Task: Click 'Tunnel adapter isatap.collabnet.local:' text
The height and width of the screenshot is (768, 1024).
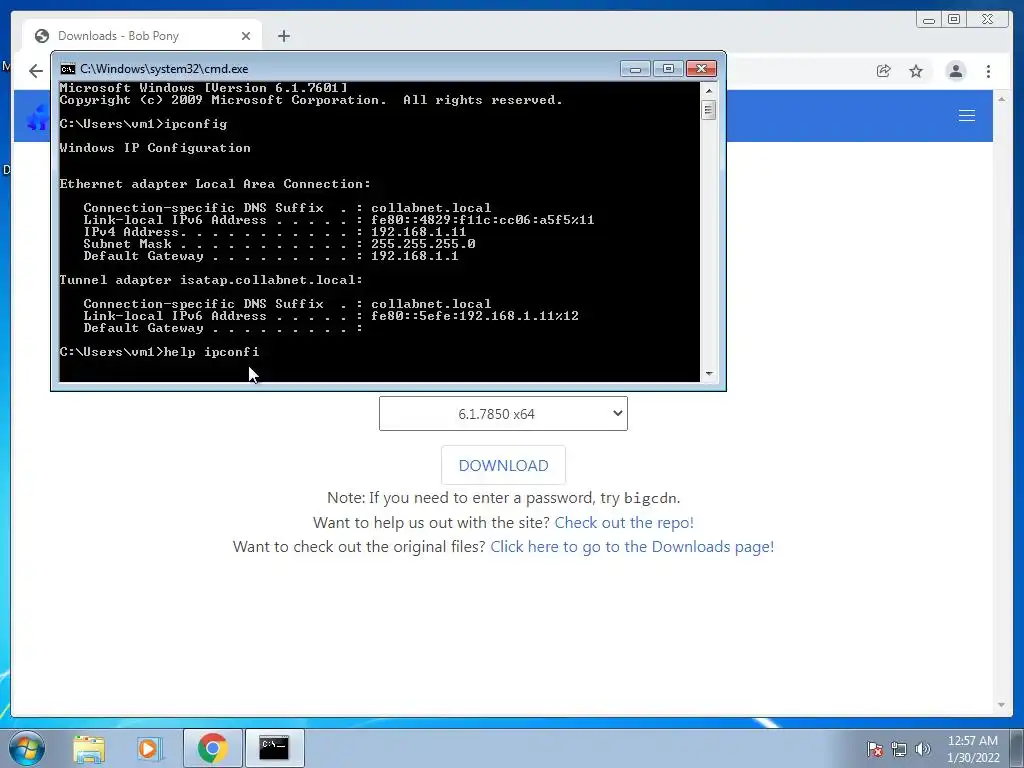Action: tap(211, 280)
